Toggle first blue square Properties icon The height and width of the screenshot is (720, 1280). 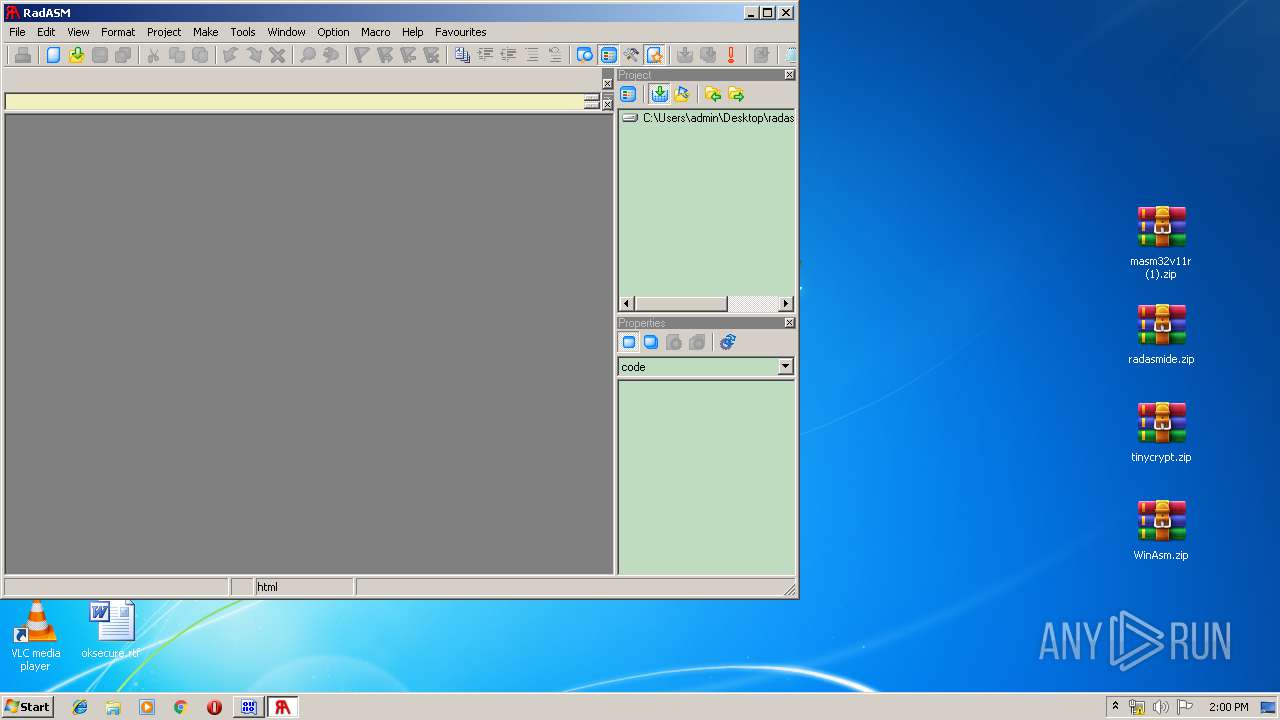pyautogui.click(x=628, y=342)
